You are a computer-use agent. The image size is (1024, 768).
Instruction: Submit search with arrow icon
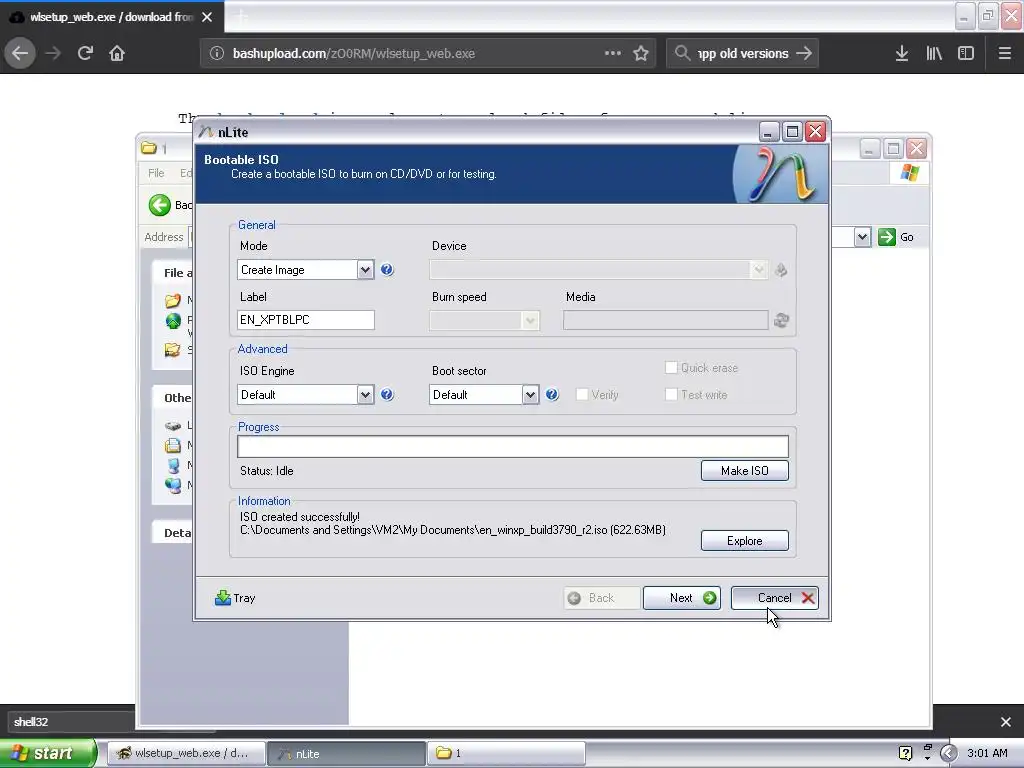coord(804,54)
